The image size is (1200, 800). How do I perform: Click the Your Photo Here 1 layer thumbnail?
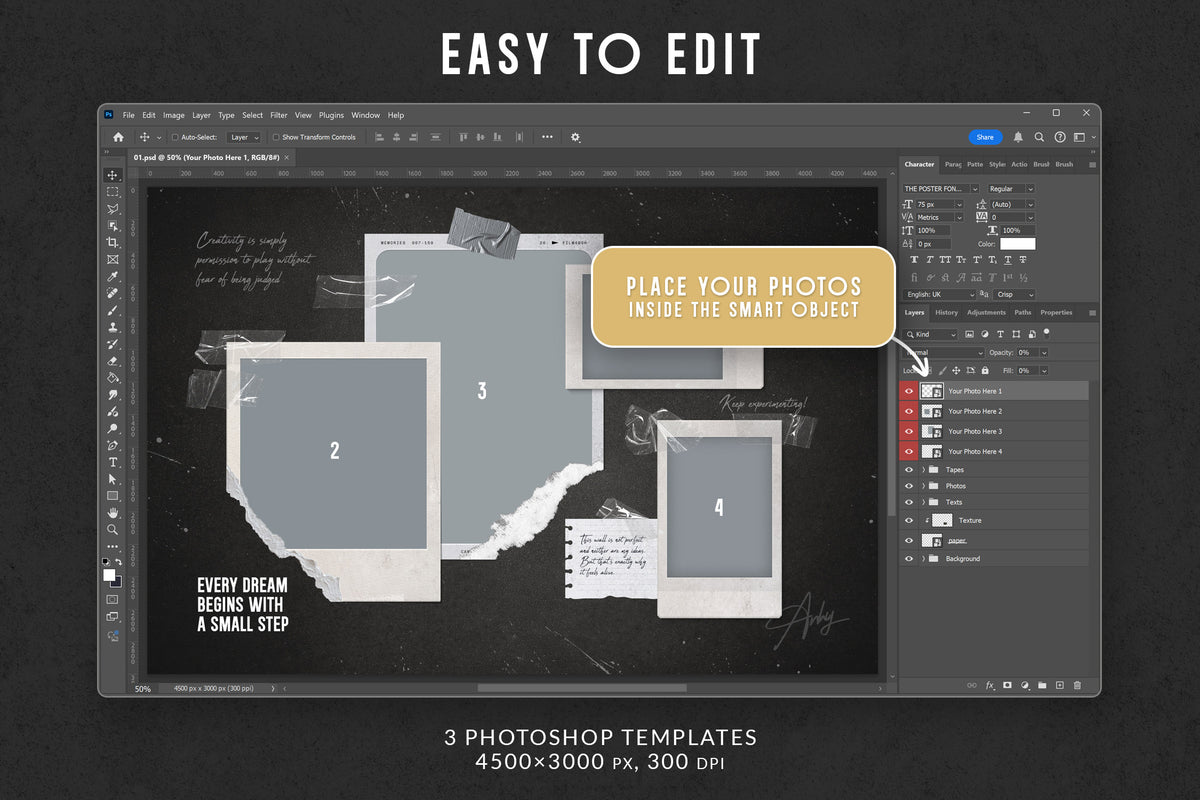pos(932,391)
